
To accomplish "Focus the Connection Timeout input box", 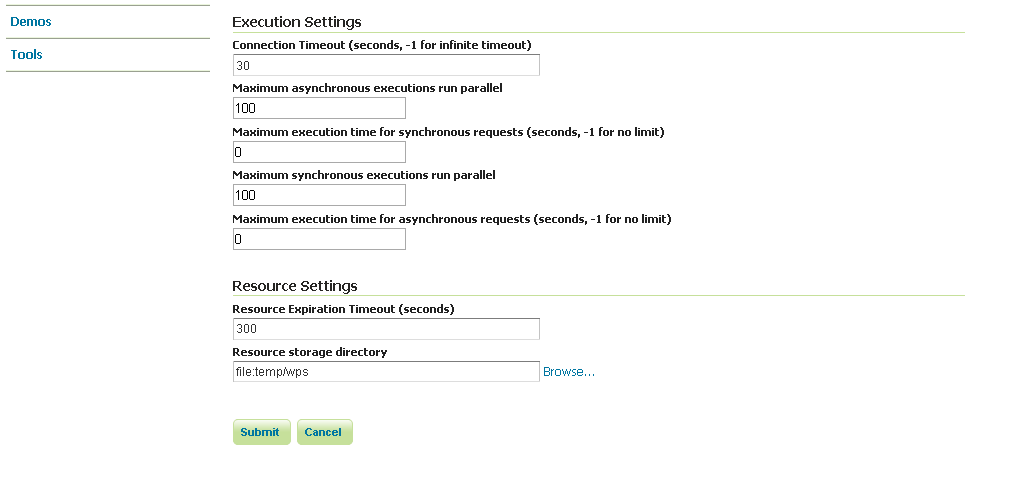I will (x=385, y=65).
